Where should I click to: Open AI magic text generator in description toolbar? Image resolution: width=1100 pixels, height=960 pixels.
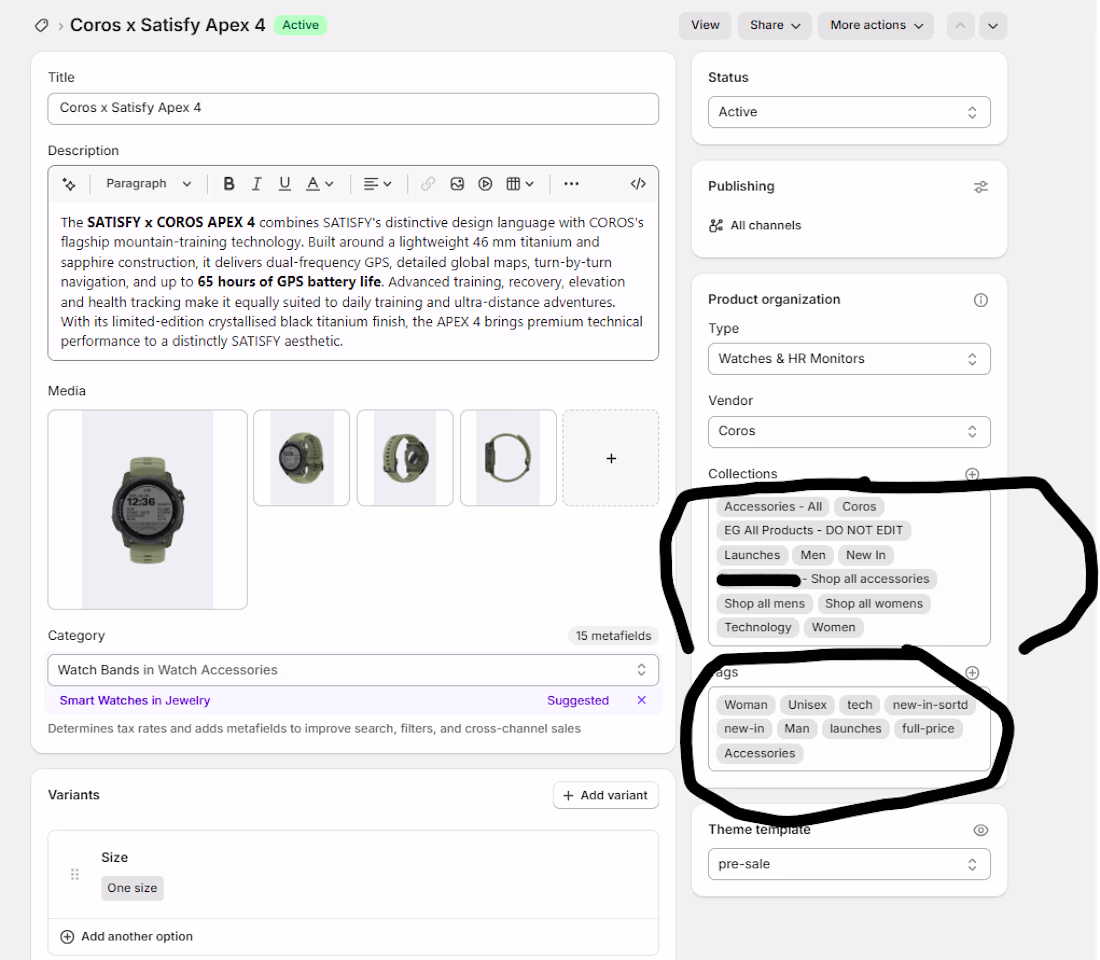(69, 184)
